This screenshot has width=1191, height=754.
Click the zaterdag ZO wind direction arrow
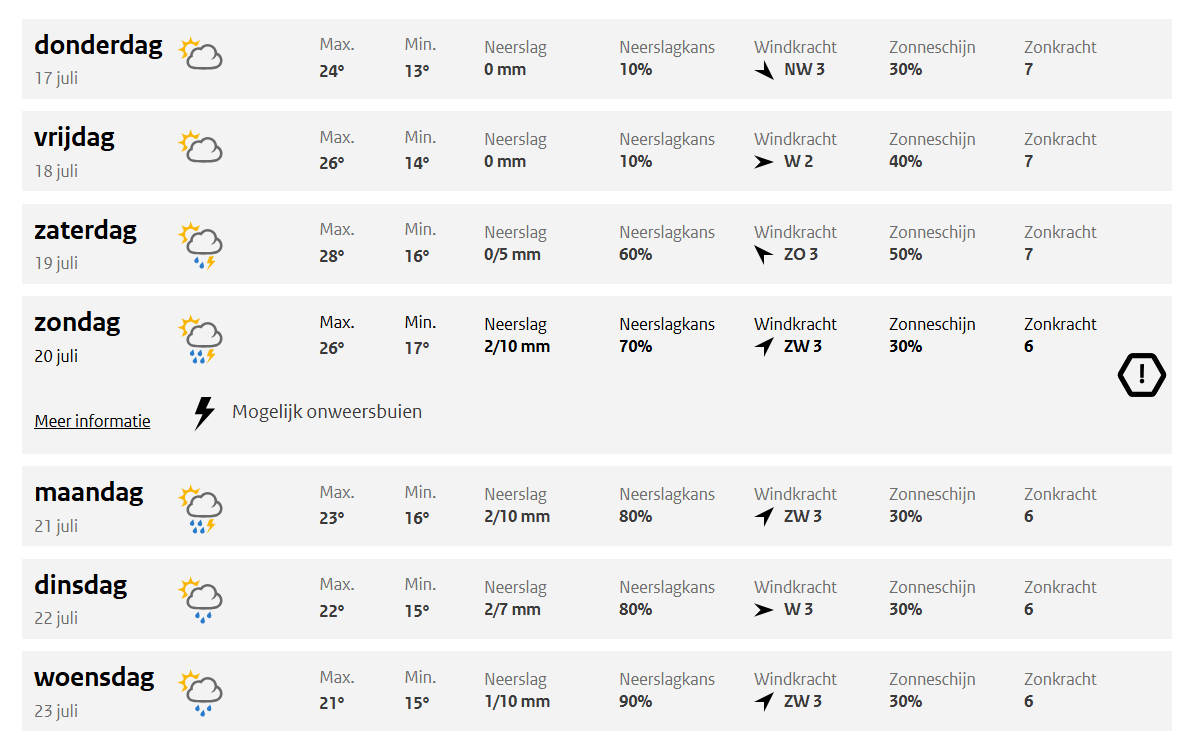click(764, 255)
